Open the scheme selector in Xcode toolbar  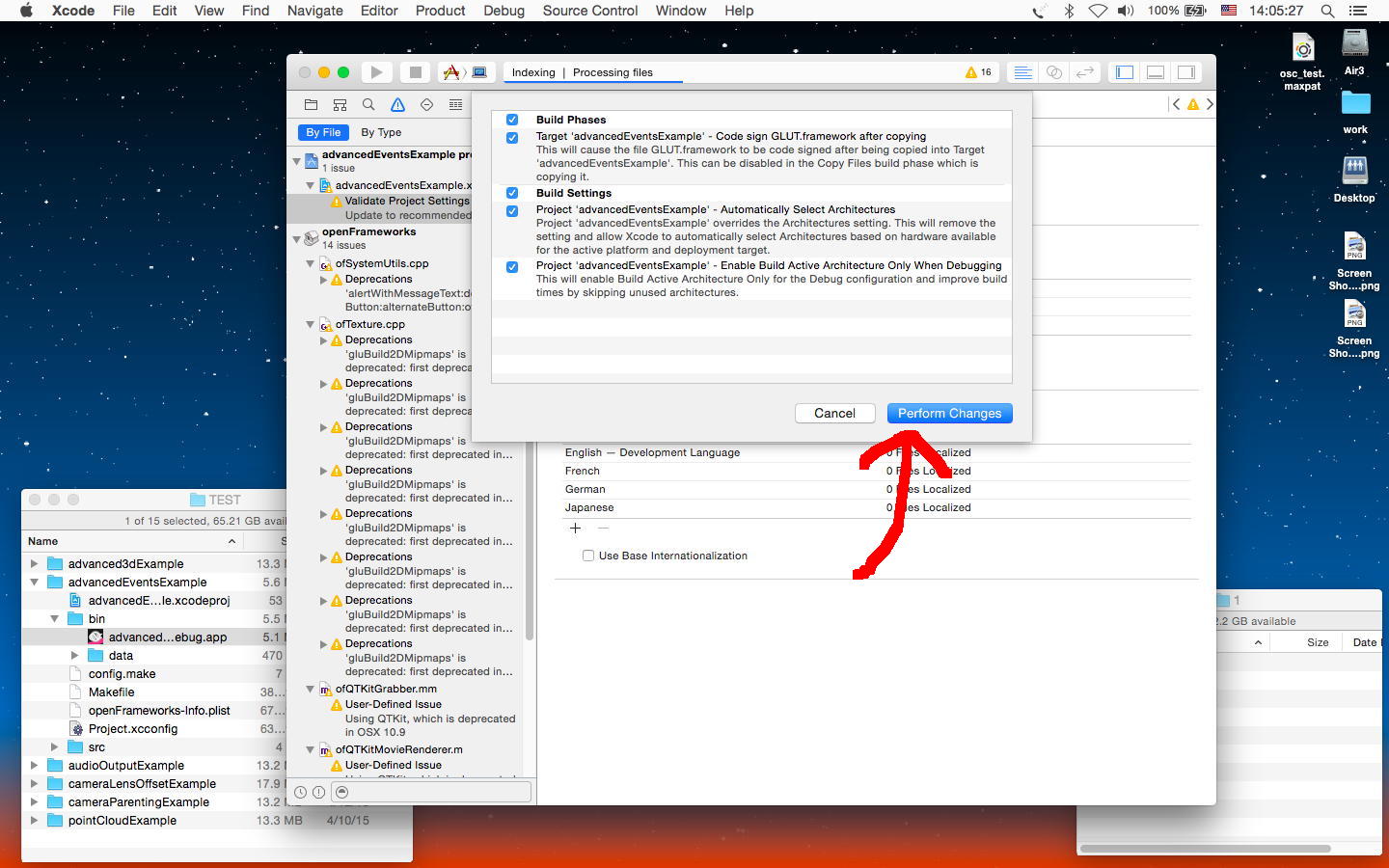(450, 72)
